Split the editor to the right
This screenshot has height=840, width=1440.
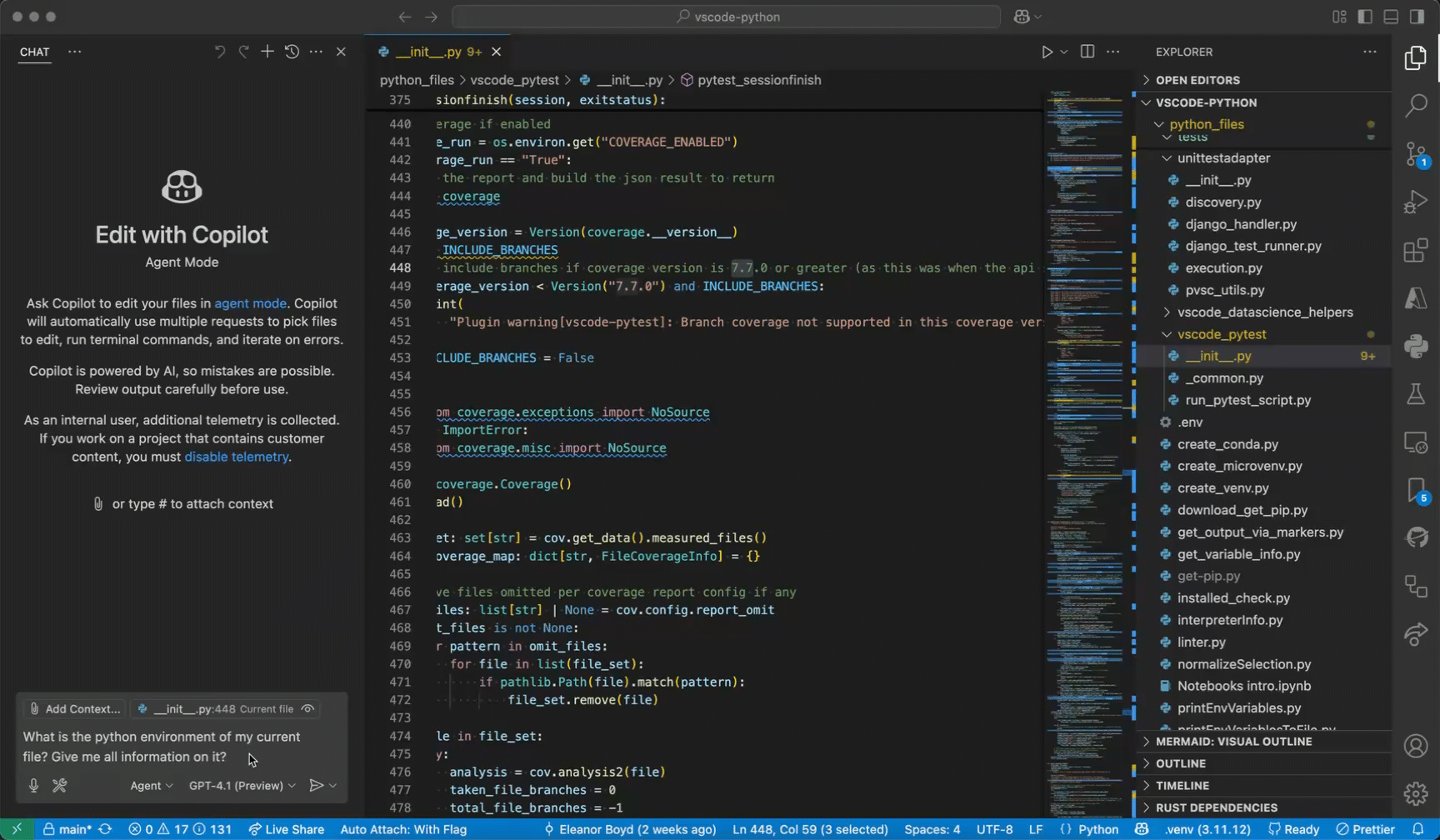pyautogui.click(x=1087, y=52)
